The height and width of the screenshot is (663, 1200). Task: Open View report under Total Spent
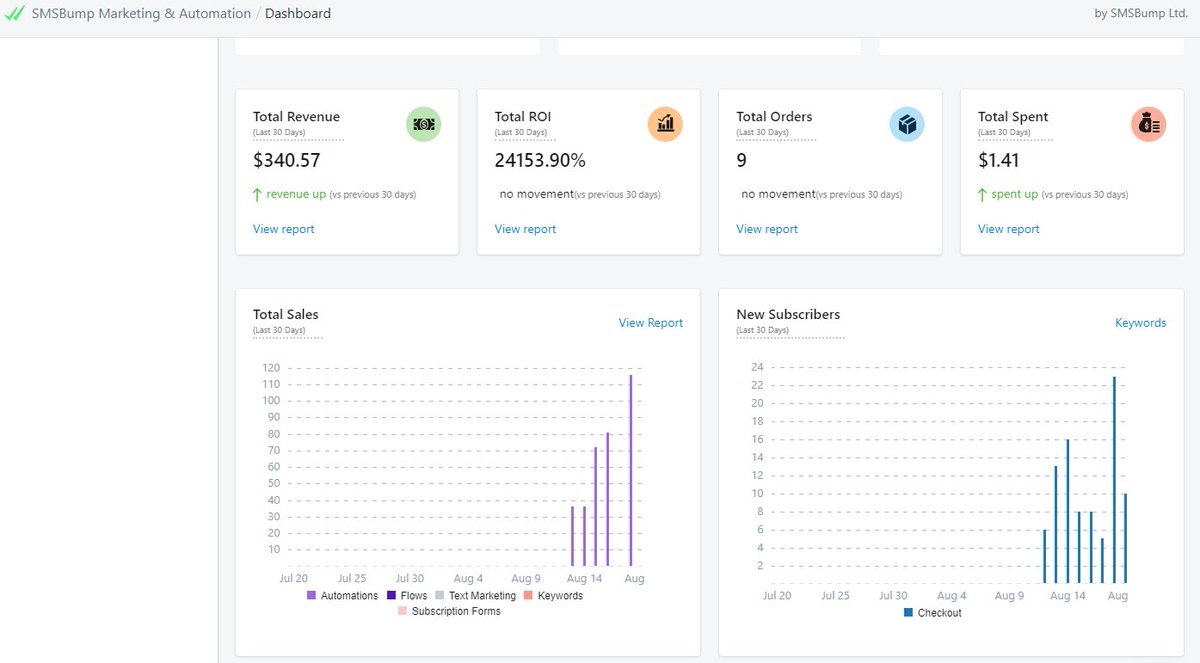pyautogui.click(x=1009, y=229)
